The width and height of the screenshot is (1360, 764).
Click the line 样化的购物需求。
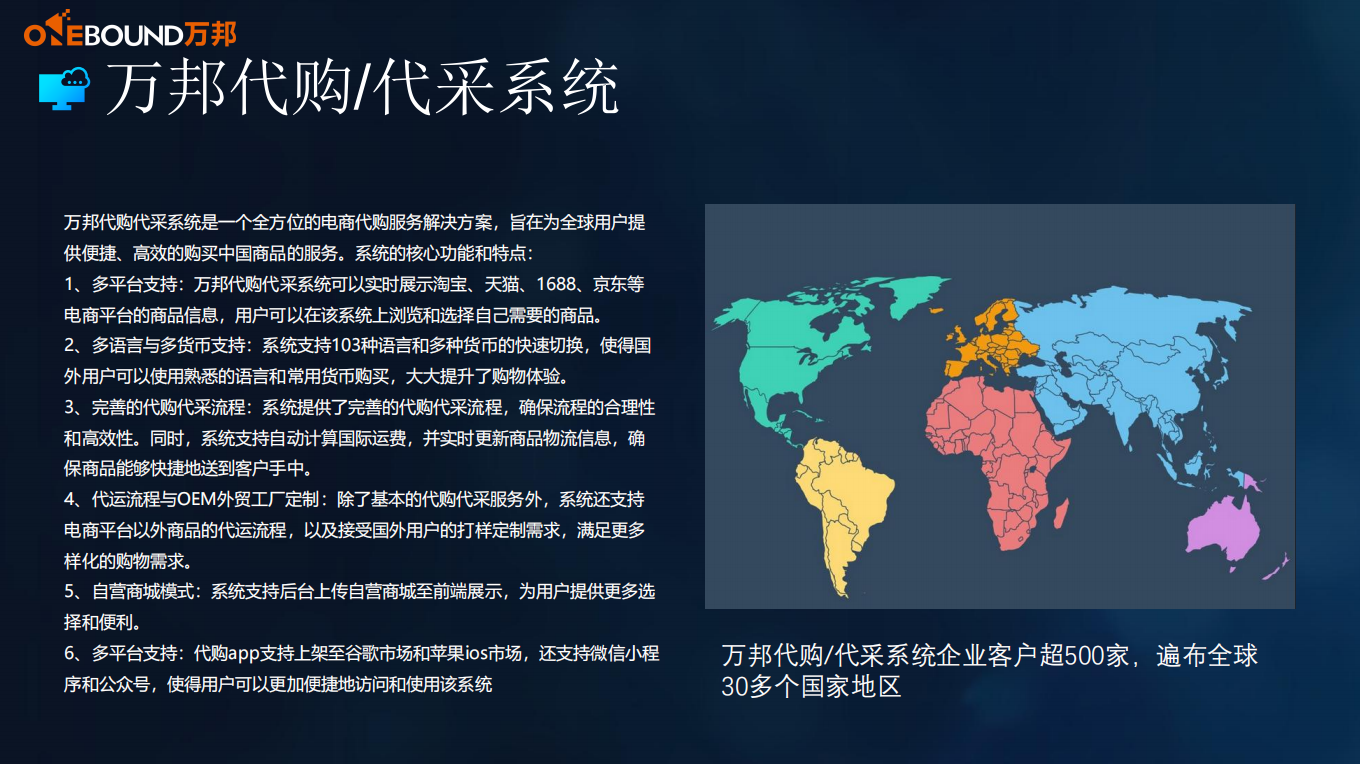[x=128, y=561]
